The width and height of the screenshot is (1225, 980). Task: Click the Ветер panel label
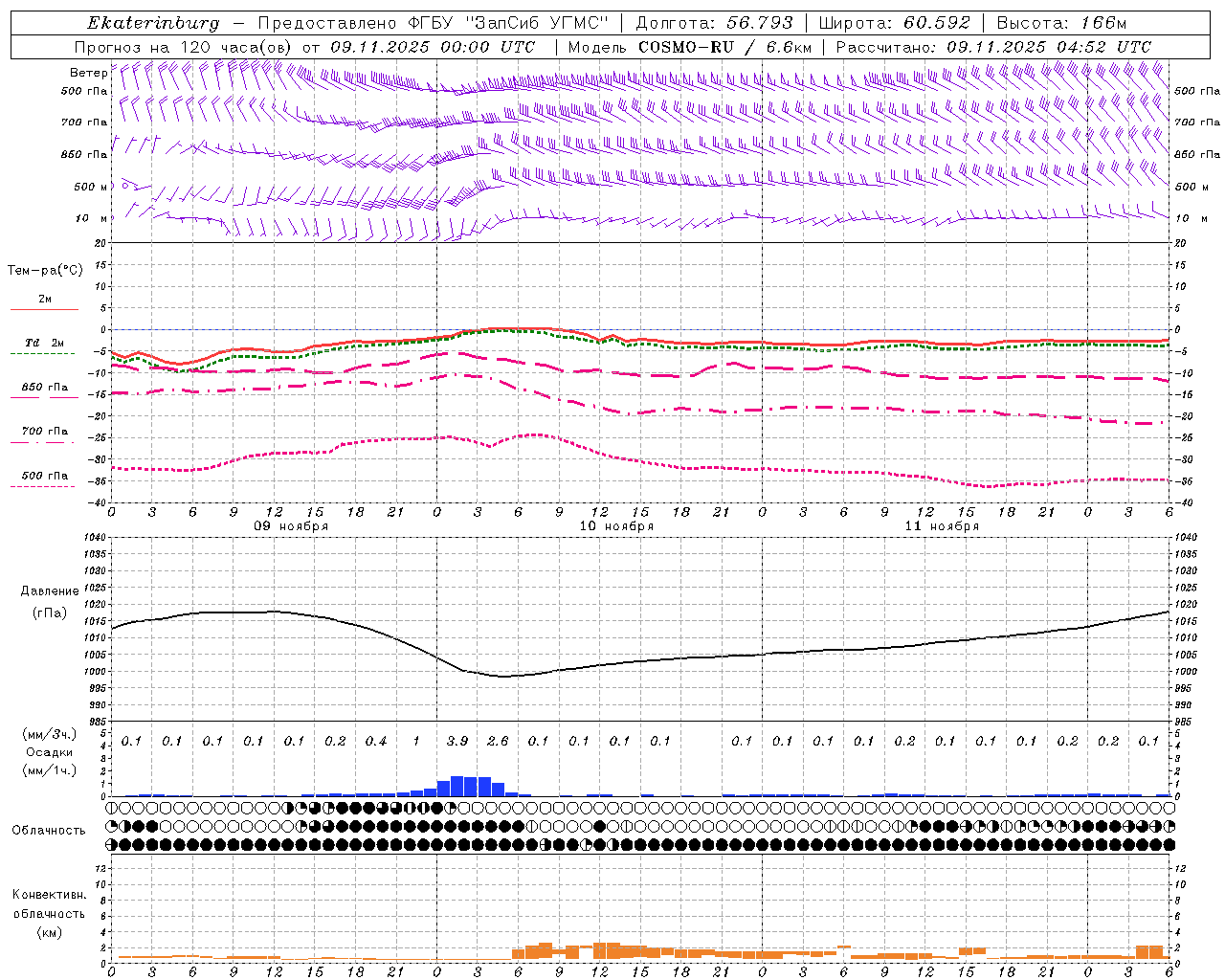[88, 73]
